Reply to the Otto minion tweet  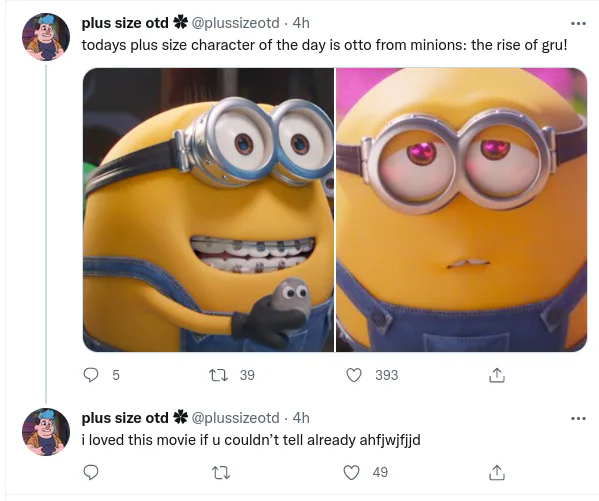91,375
